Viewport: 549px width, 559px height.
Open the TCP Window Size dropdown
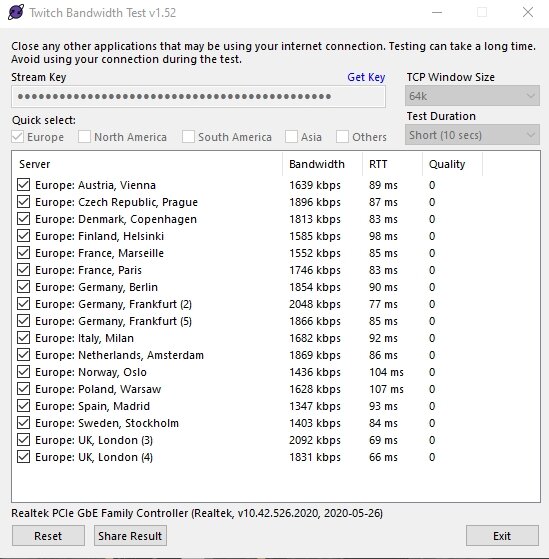coord(472,96)
